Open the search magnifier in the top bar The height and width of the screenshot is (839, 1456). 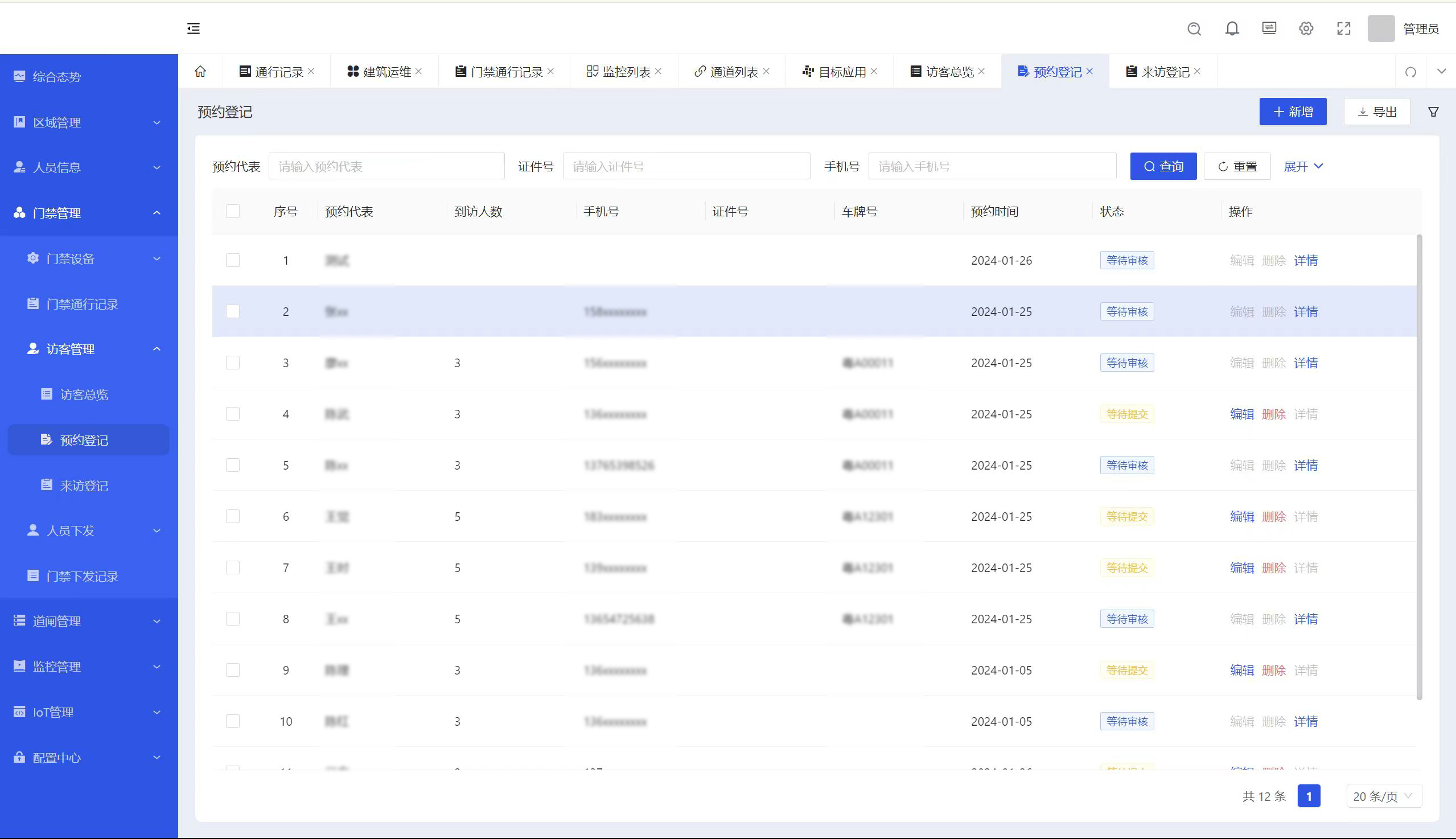pyautogui.click(x=1194, y=28)
